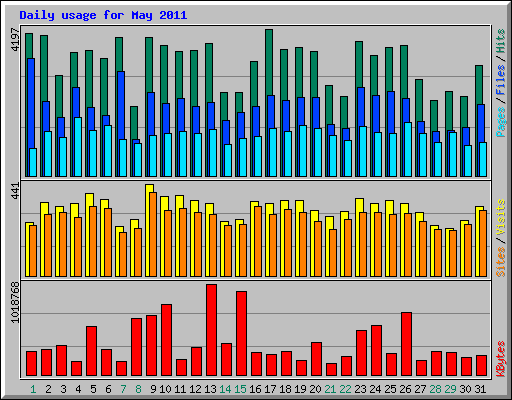Select day 21 on the x-axis
Viewport: 512px width, 400px height.
(x=330, y=389)
